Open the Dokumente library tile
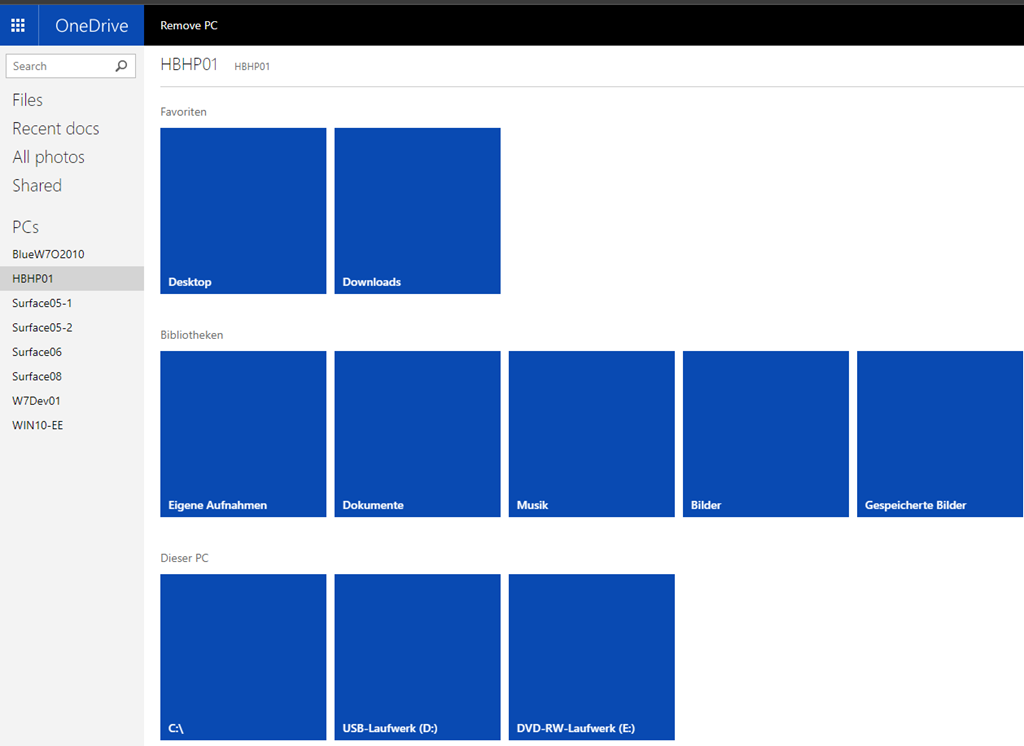 (417, 434)
